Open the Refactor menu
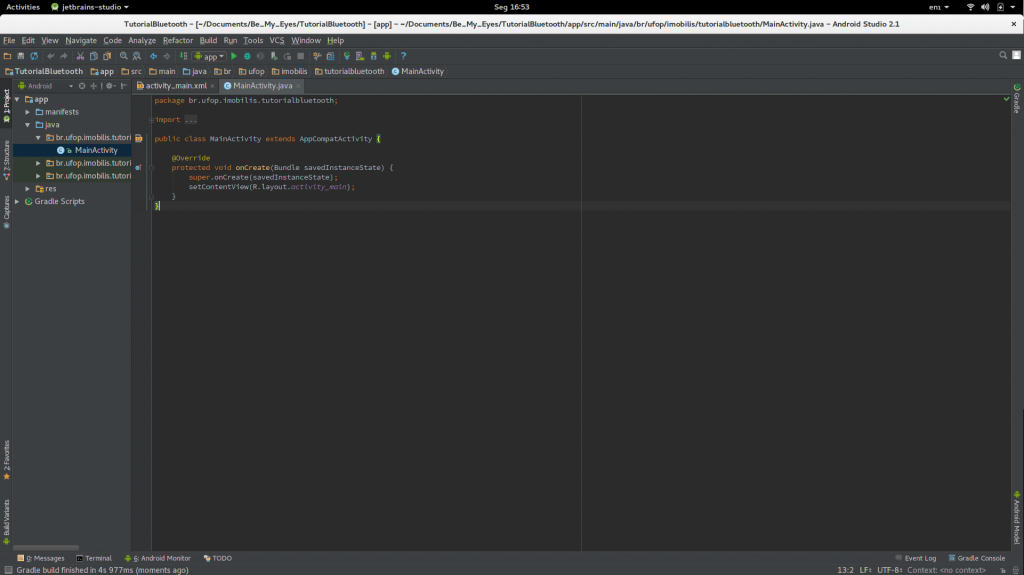 [178, 41]
